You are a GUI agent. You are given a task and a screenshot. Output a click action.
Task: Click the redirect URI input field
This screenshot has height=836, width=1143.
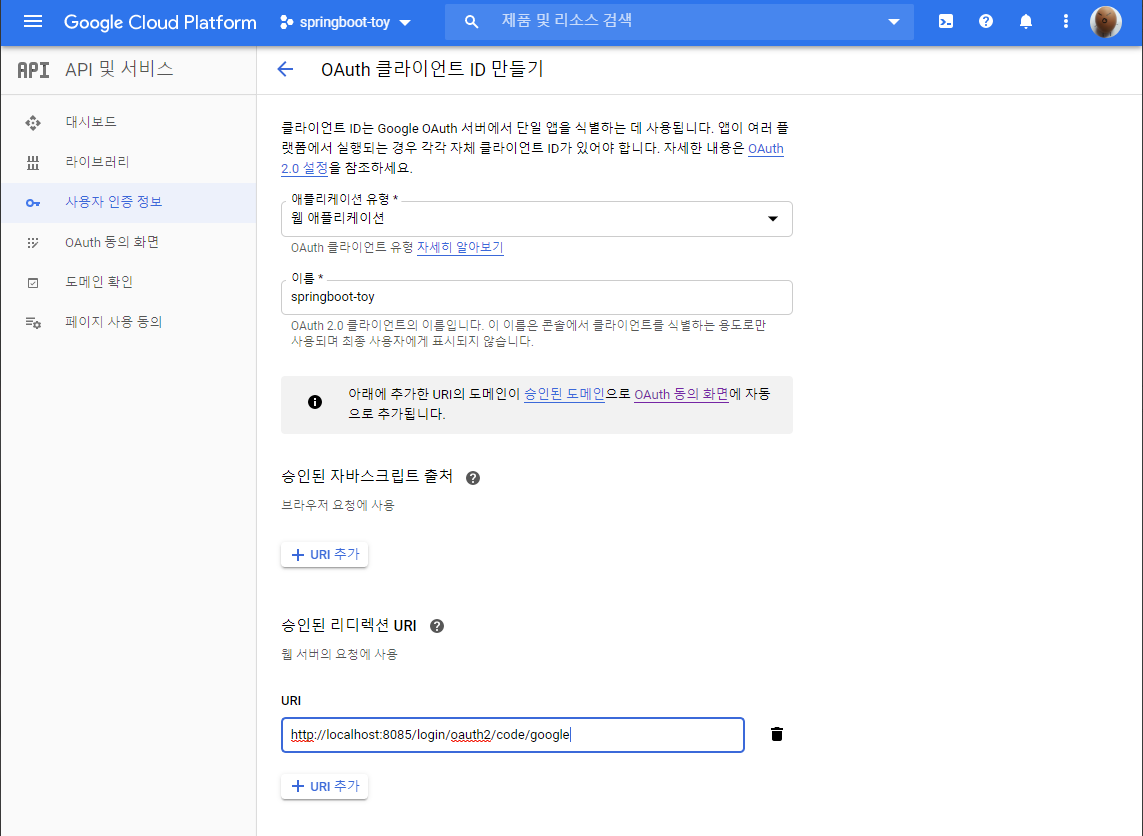(x=512, y=735)
